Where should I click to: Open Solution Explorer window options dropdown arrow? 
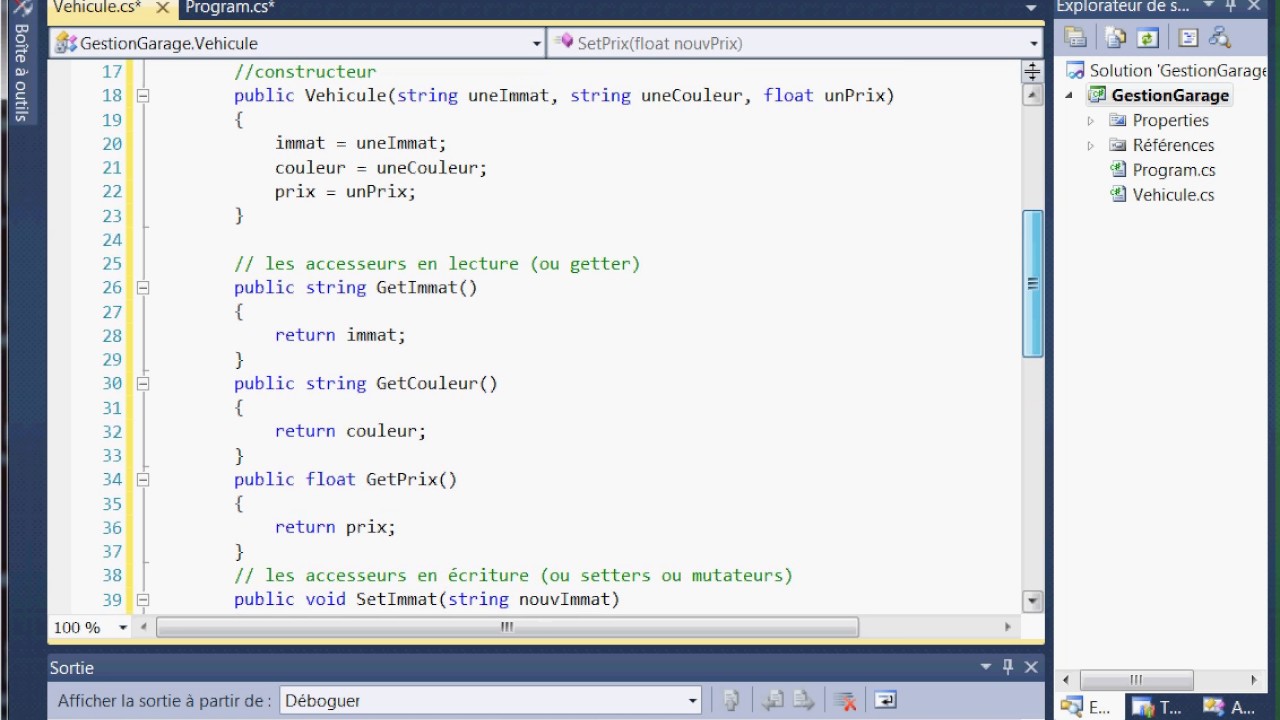[x=1209, y=6]
